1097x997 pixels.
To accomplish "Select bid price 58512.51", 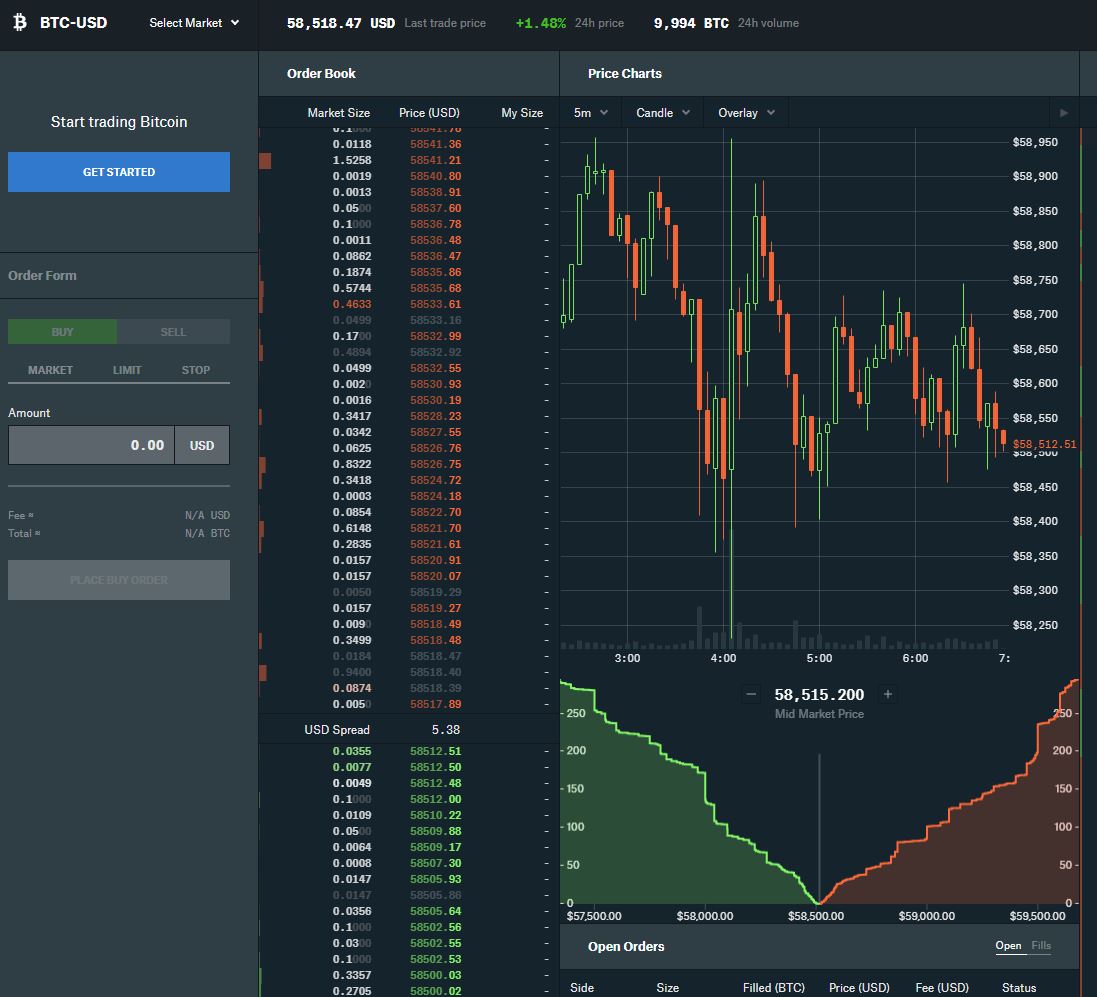I will pyautogui.click(x=435, y=751).
